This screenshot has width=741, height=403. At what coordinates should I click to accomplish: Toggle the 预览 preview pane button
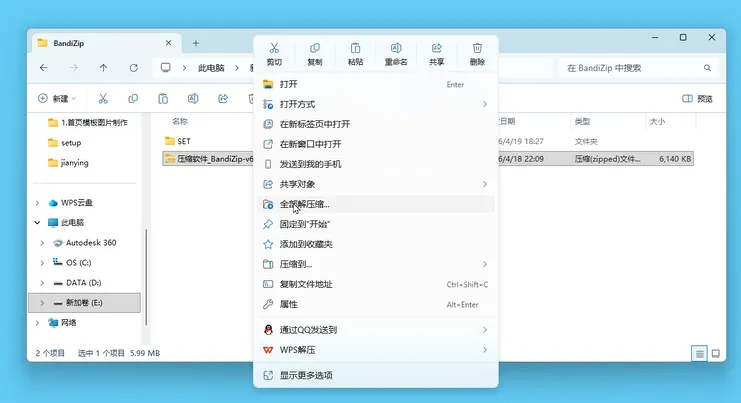[698, 98]
